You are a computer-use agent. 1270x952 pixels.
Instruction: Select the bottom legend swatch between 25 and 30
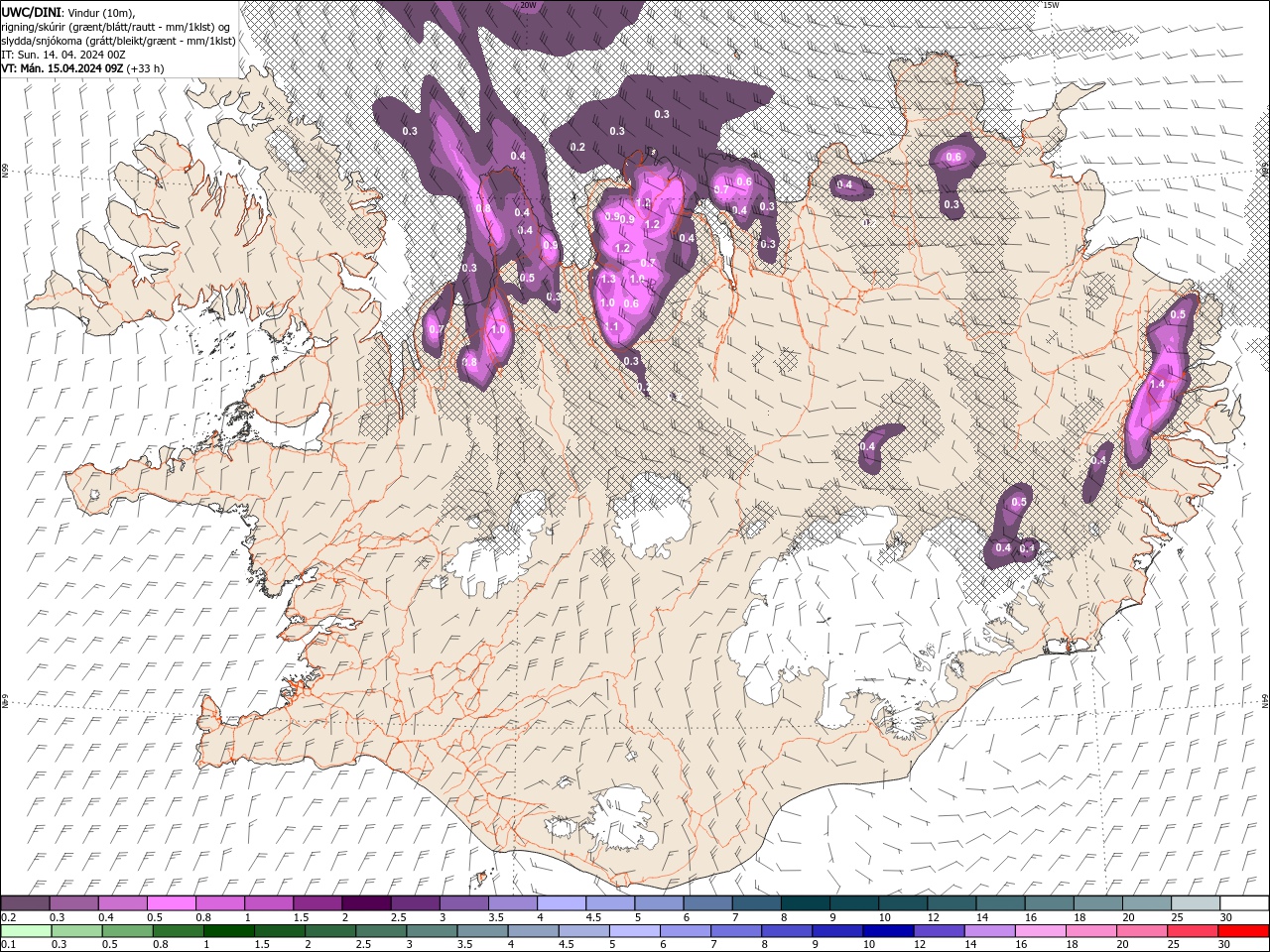click(1194, 931)
